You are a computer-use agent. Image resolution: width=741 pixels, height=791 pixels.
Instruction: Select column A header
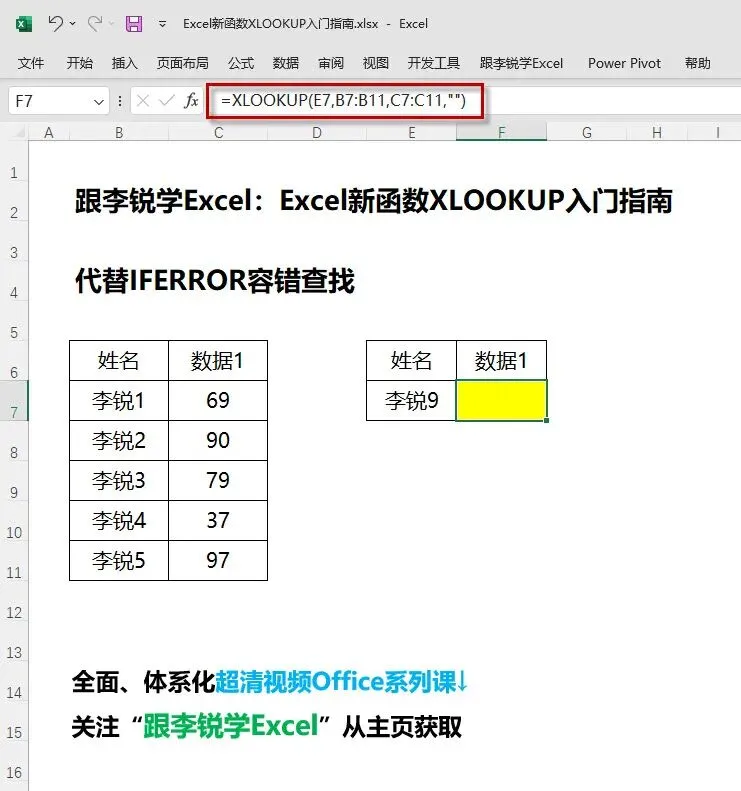pyautogui.click(x=49, y=133)
